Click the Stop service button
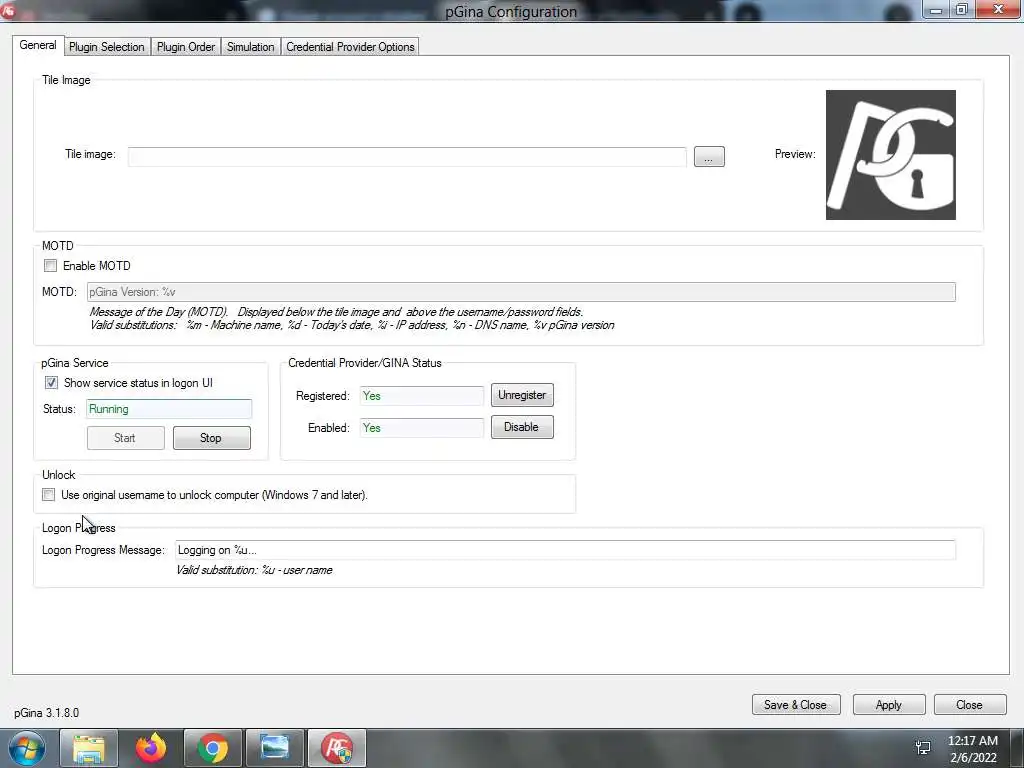Image resolution: width=1024 pixels, height=768 pixels. click(x=212, y=438)
